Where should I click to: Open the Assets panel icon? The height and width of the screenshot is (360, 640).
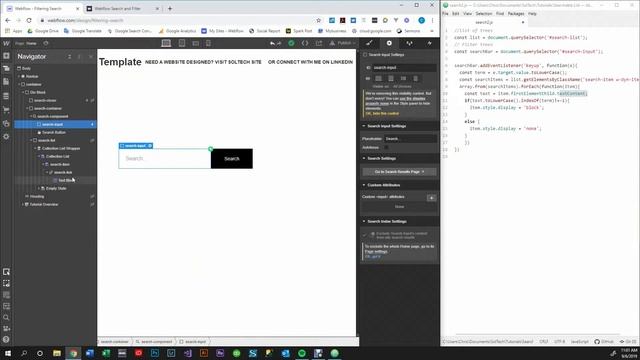pyautogui.click(x=6, y=123)
